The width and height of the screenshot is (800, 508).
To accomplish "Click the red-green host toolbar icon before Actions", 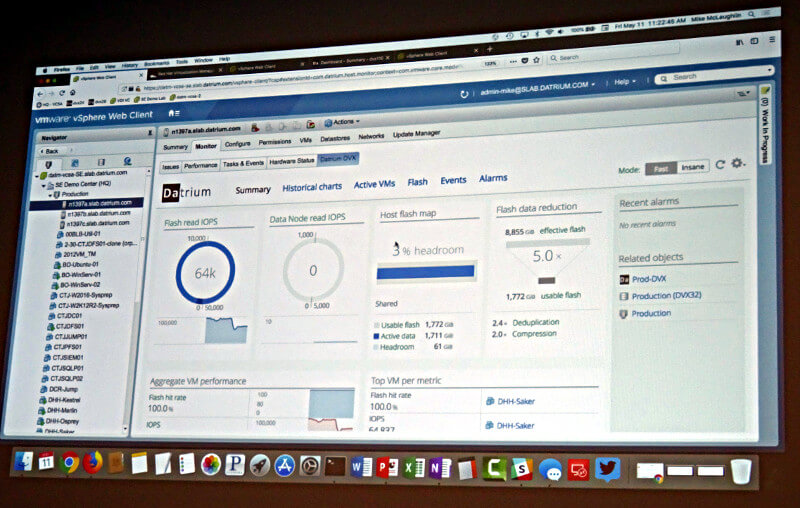I will tap(310, 124).
